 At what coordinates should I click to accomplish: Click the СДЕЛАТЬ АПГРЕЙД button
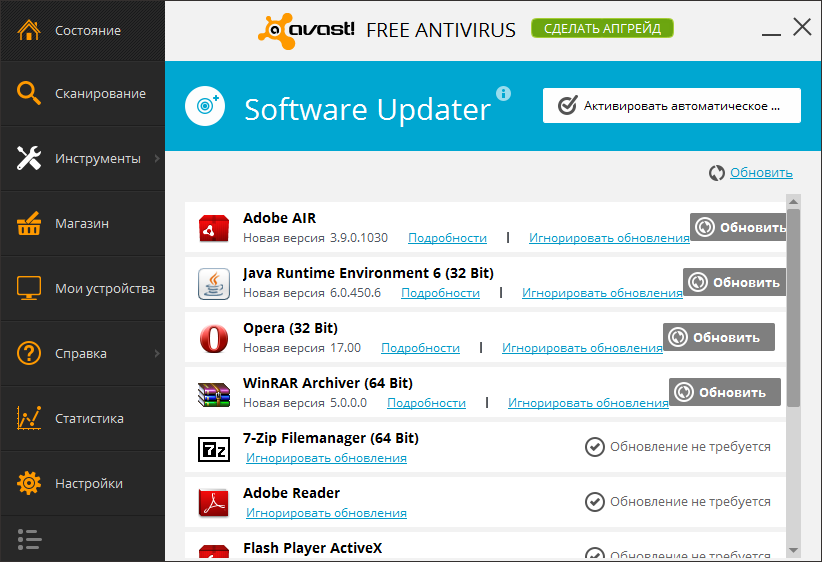click(602, 28)
